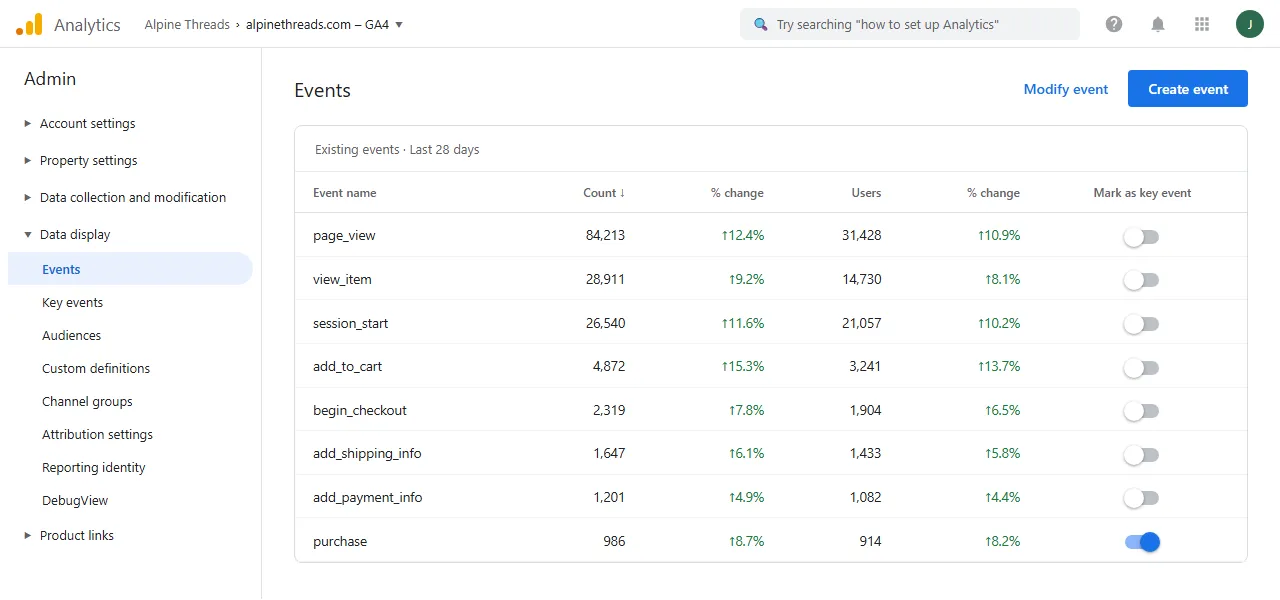Open Custom definitions in sidebar

coord(96,368)
